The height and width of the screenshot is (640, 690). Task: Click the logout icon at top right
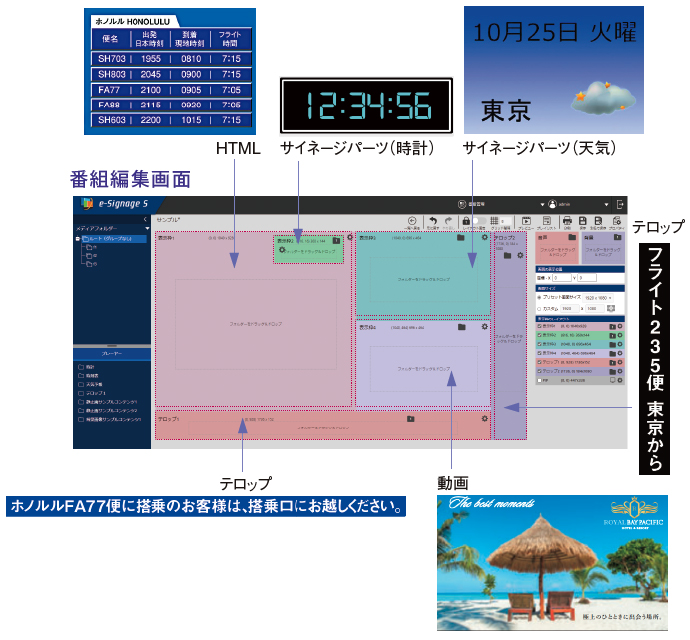(x=621, y=203)
